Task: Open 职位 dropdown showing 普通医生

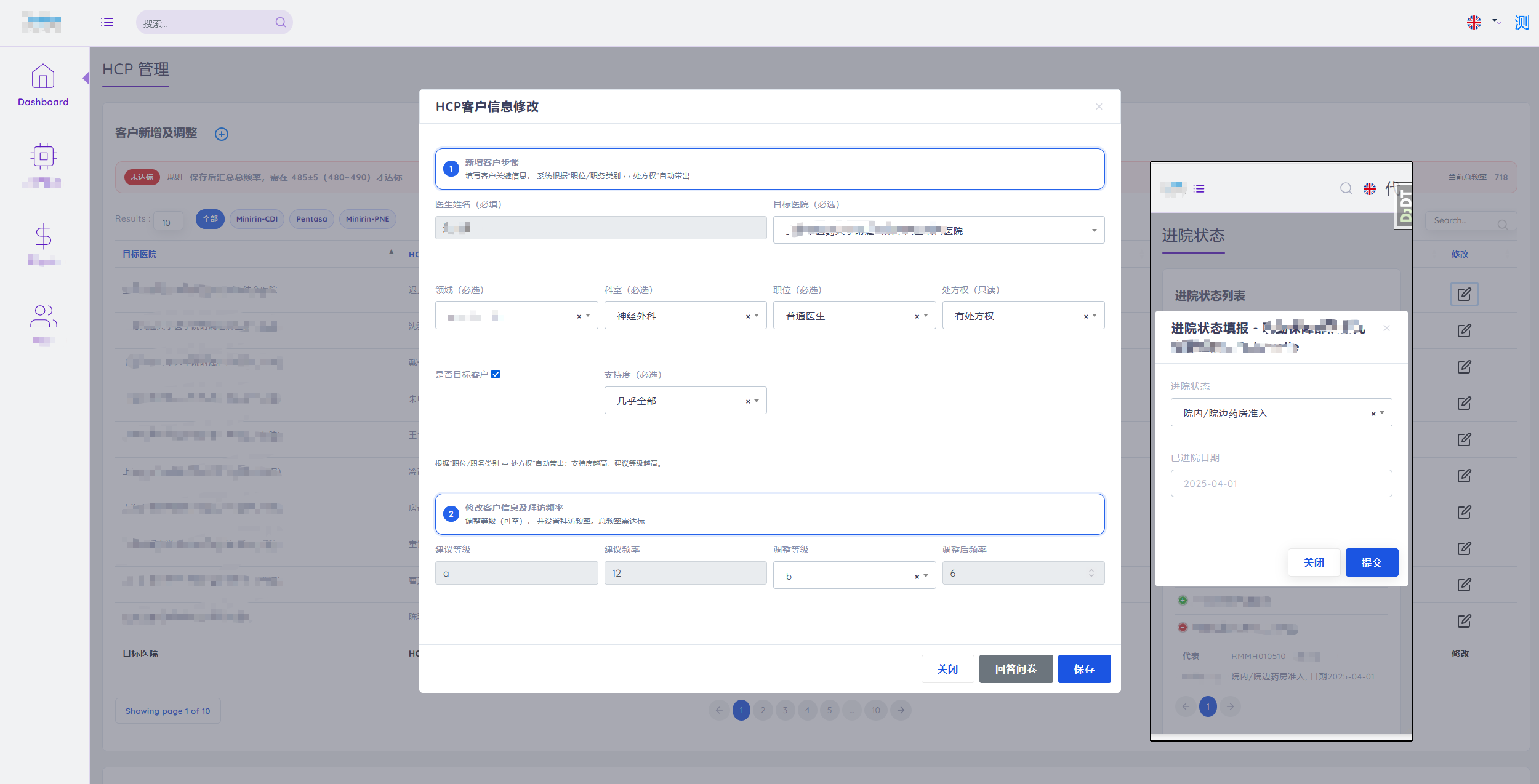Action: pos(854,315)
